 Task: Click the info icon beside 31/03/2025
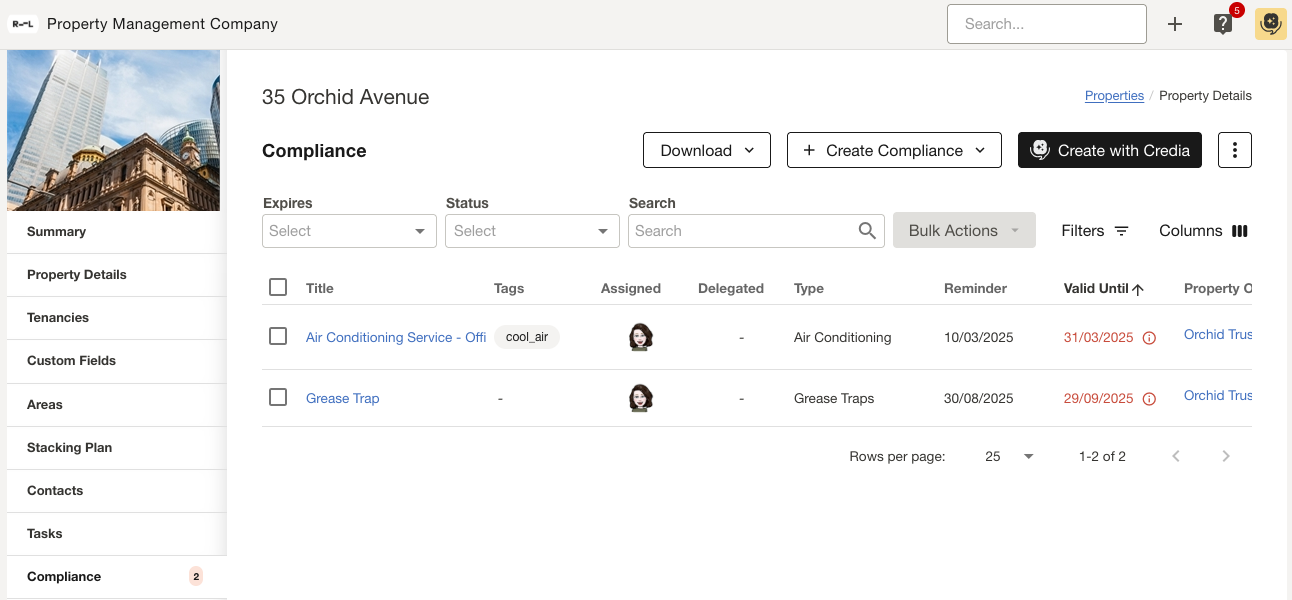pyautogui.click(x=1149, y=338)
